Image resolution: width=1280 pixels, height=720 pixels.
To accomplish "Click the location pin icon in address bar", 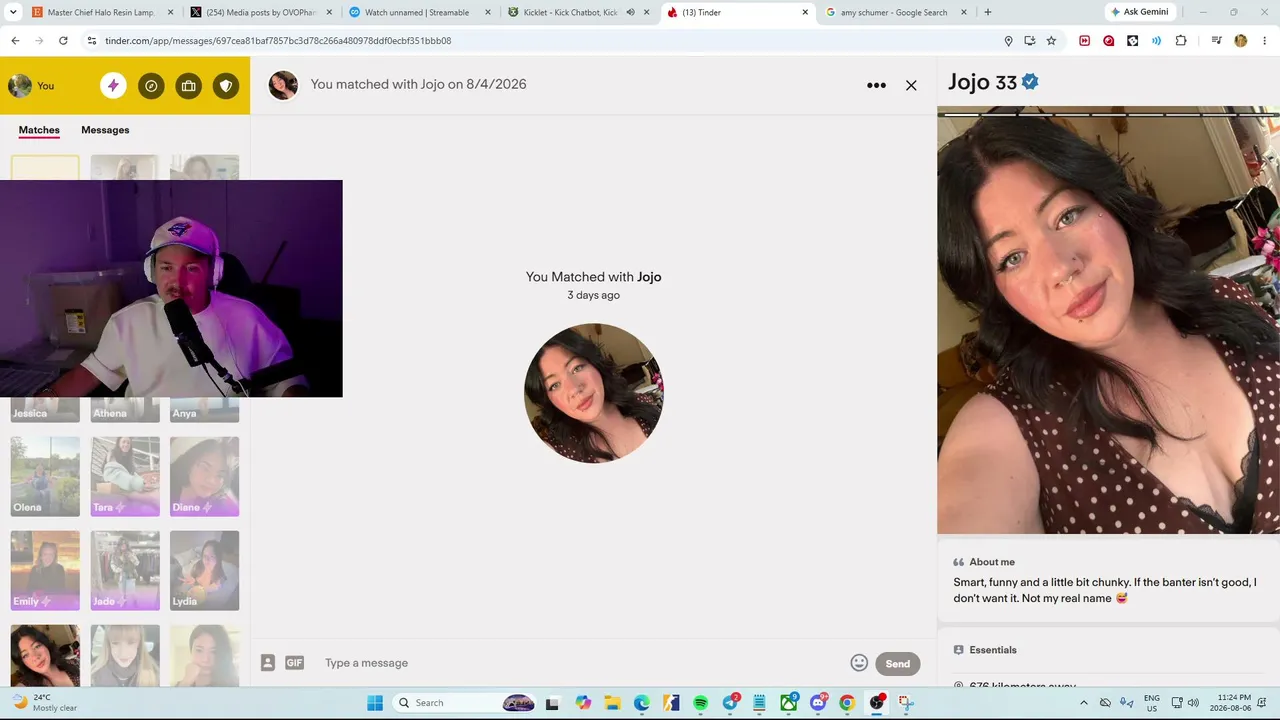I will coord(1008,41).
